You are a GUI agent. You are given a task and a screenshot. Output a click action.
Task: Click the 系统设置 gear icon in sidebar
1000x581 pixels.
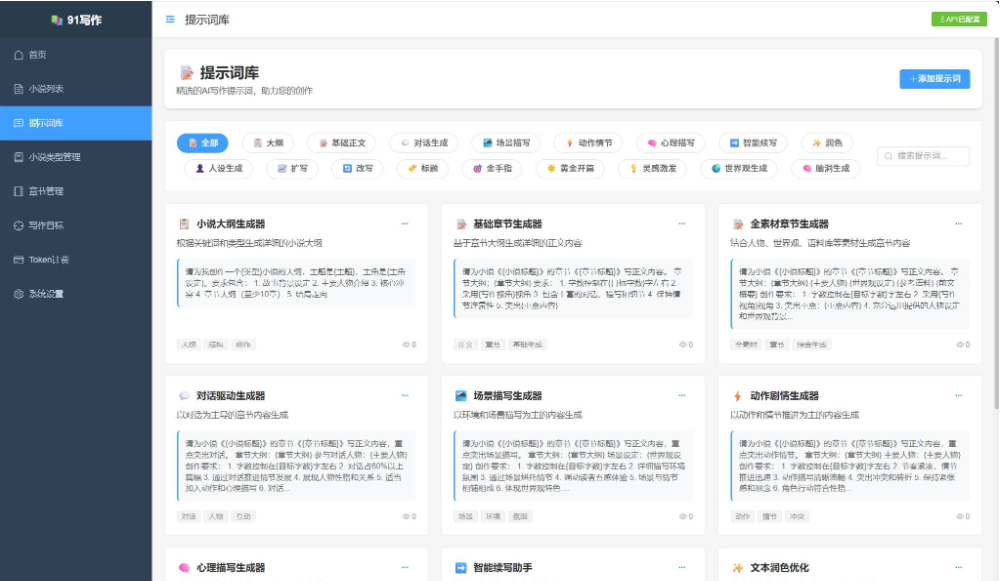point(18,294)
